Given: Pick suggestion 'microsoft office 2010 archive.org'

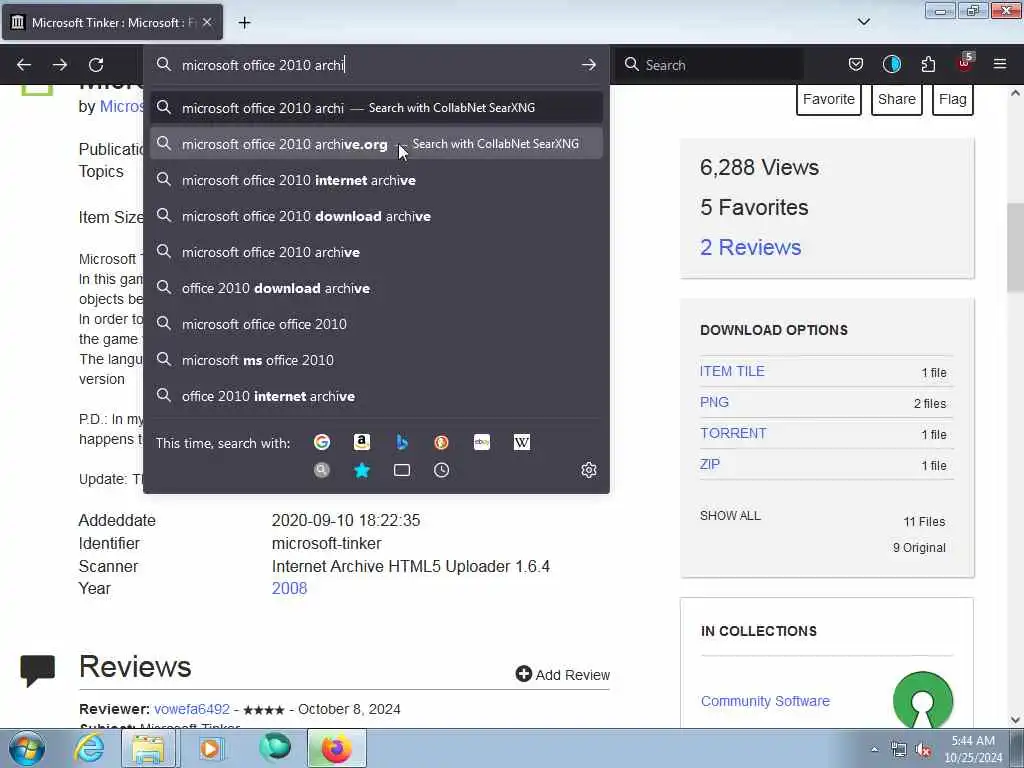Looking at the screenshot, I should 376,144.
